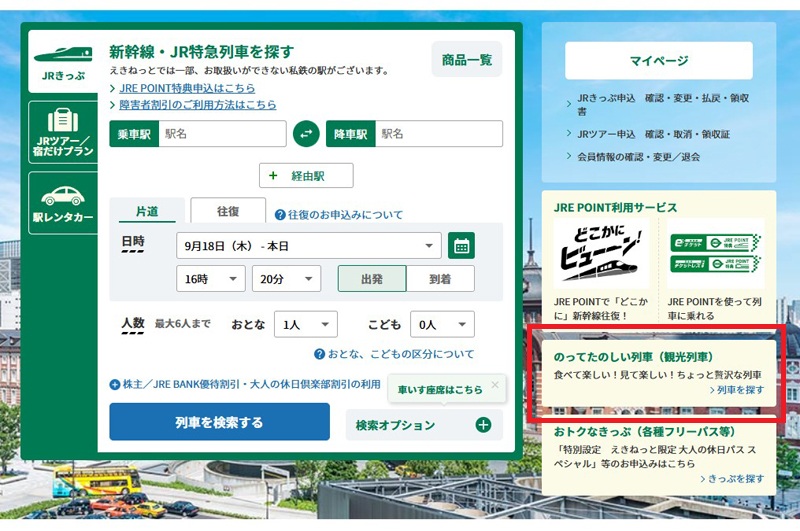Open おトクなきっぷ(各種フリーパス等) heading
Screen dimensions: 800x531
tap(644, 432)
